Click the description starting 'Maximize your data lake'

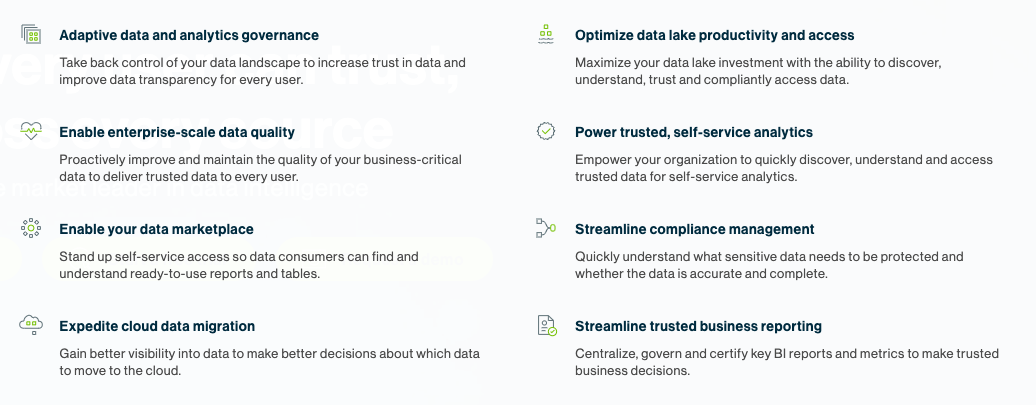point(757,71)
